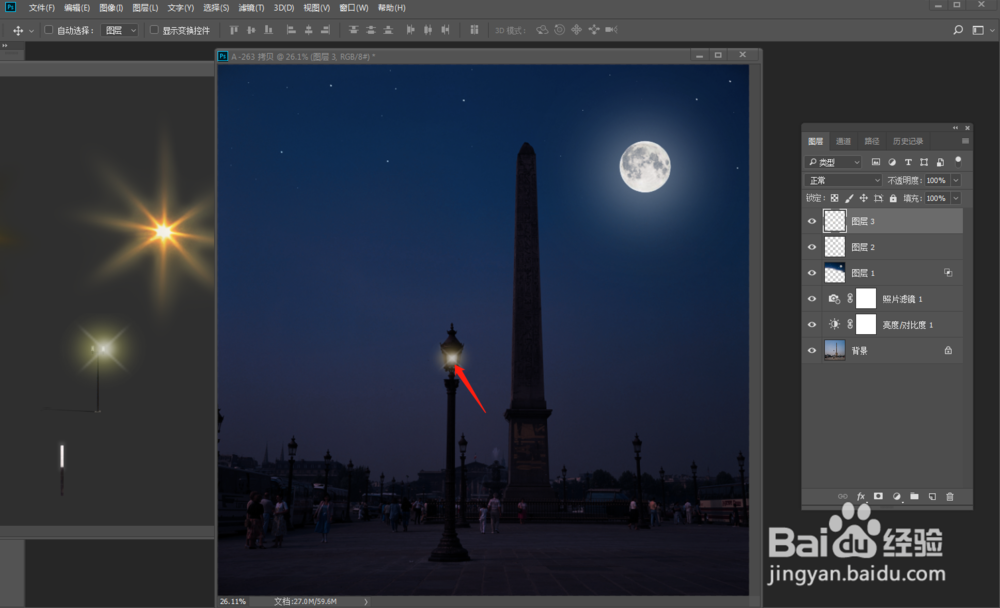Open 文件(F) menu
1000x608 pixels.
[x=41, y=8]
